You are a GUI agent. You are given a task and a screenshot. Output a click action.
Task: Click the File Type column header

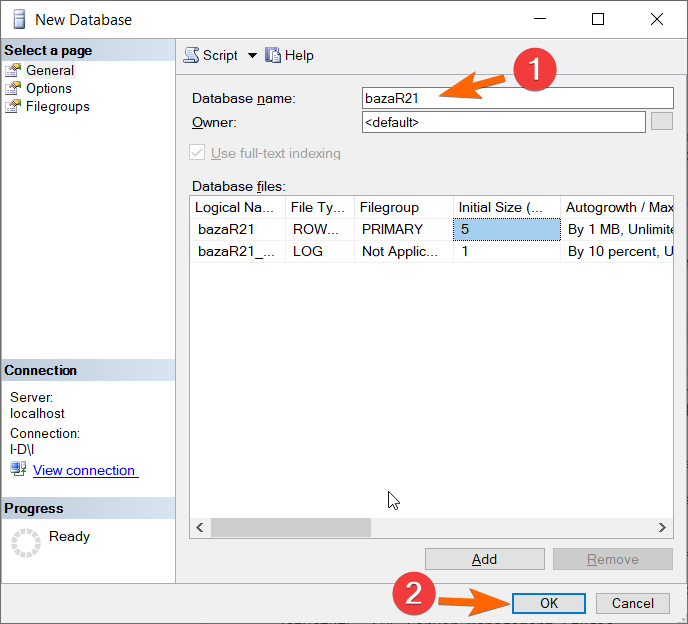click(320, 207)
